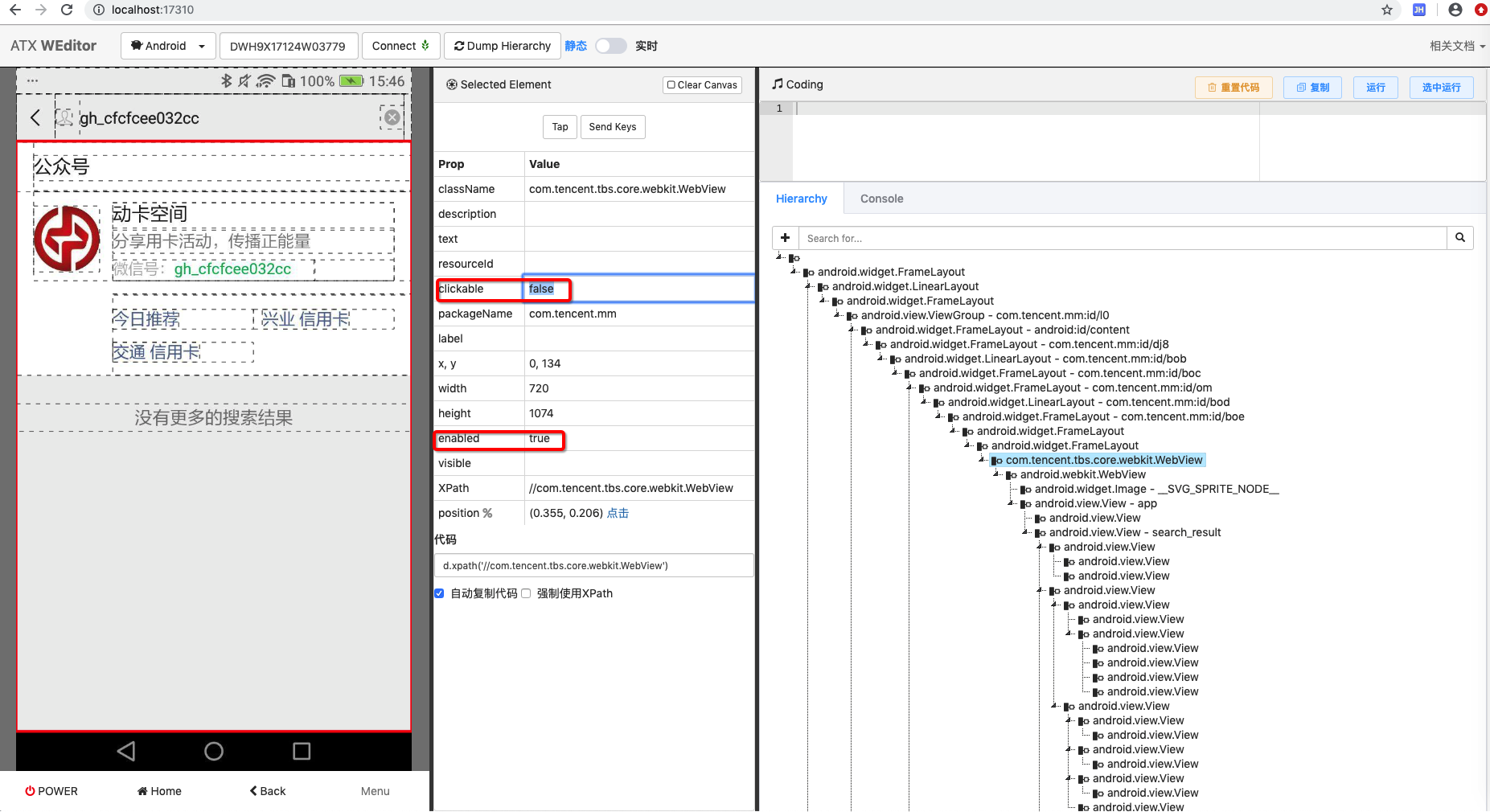Open the browser profile account icon
Screen dimensions: 1490x812
(1455, 10)
